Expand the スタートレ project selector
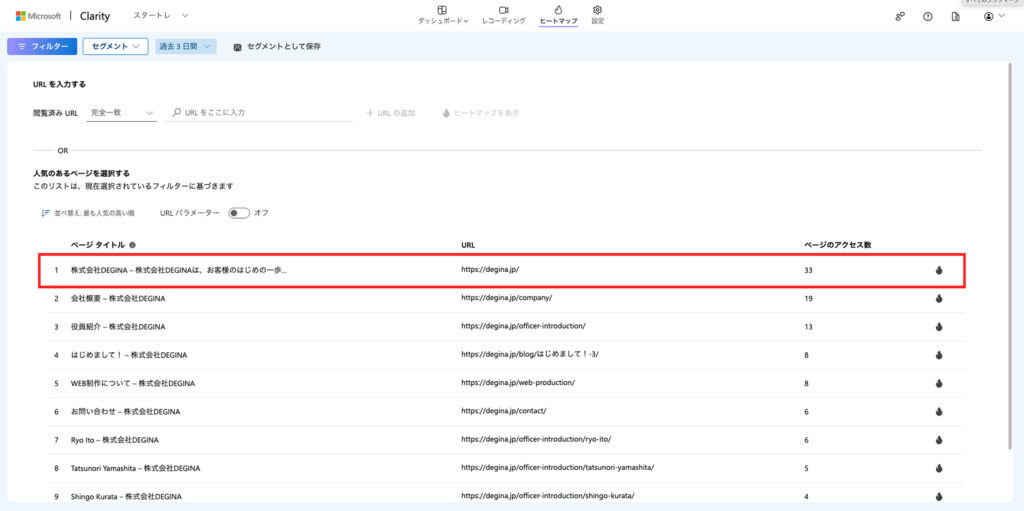1024x511 pixels. point(161,16)
